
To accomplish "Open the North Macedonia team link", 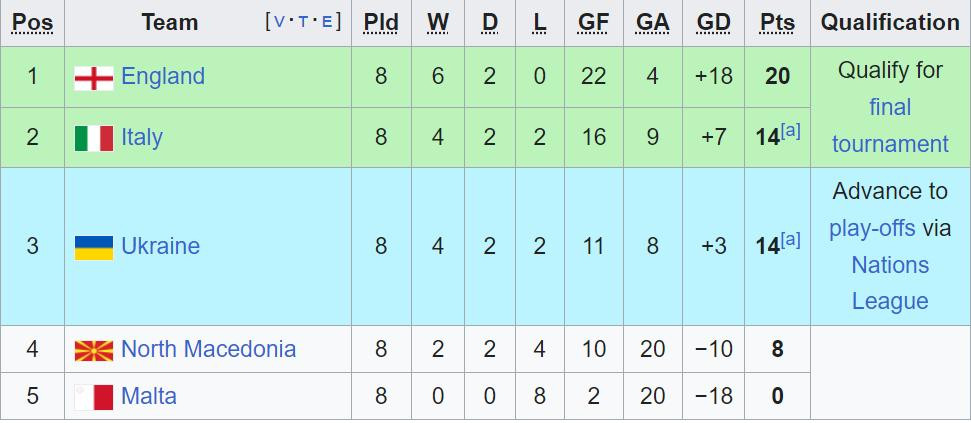I will 208,349.
